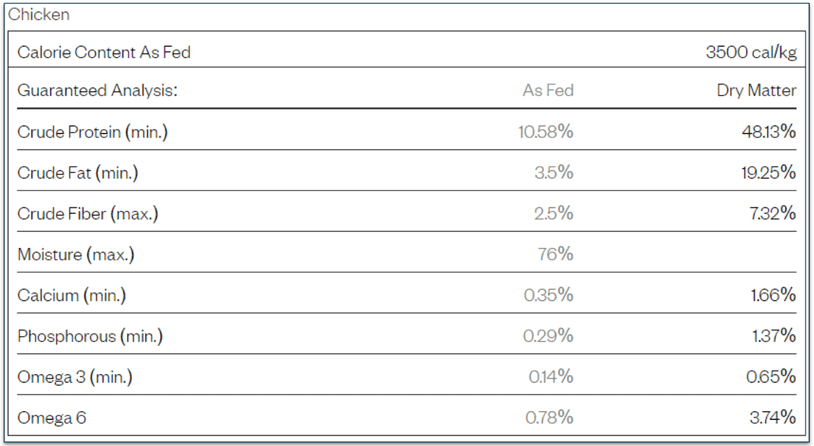Select the As Fed column header

click(548, 91)
